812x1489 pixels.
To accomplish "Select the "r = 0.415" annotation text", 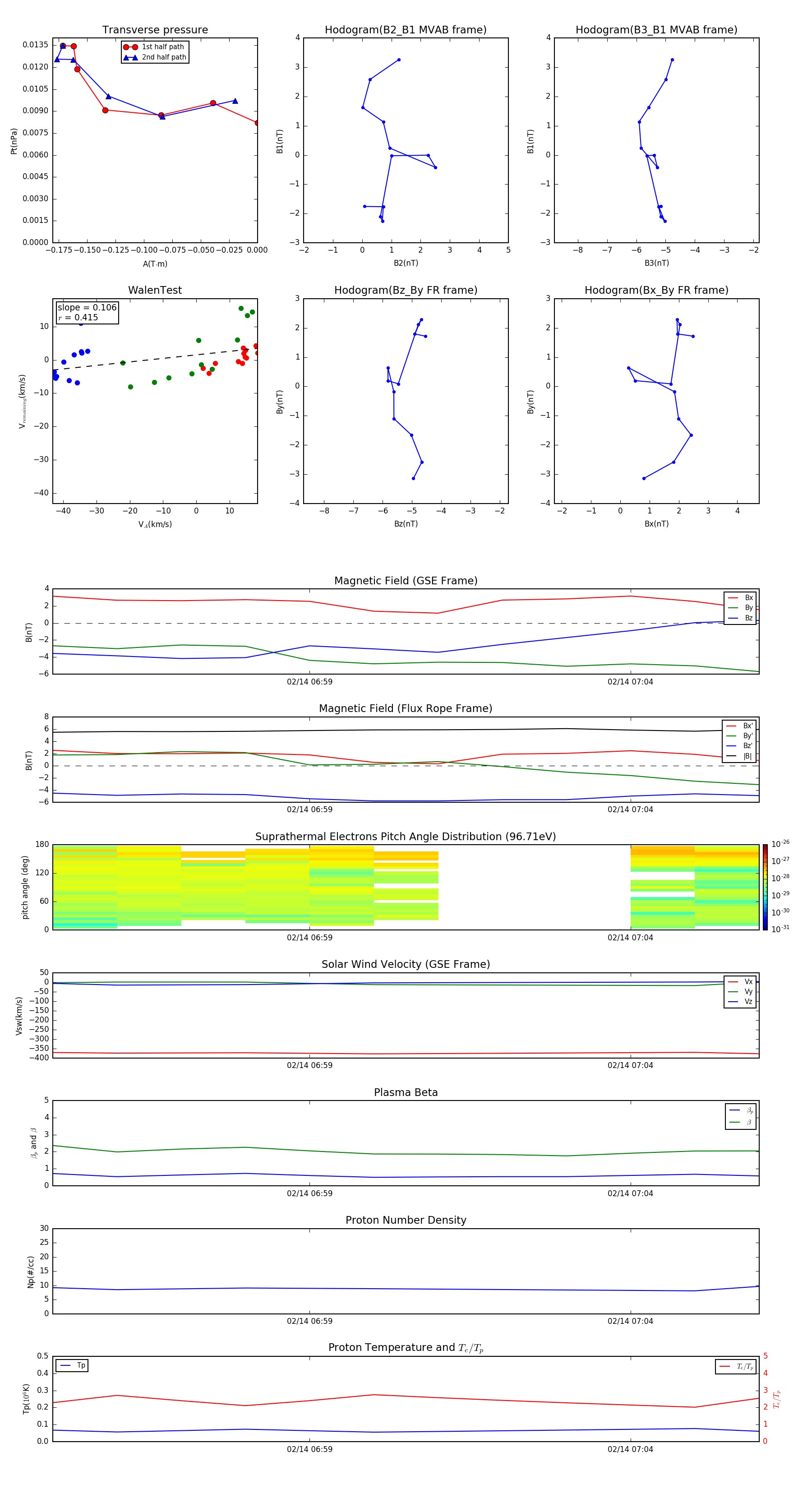I will click(x=78, y=317).
